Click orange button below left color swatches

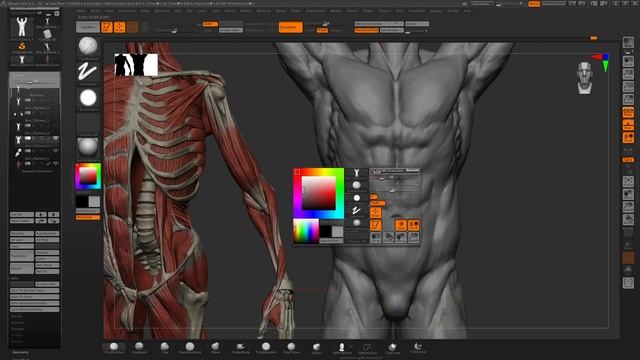(x=88, y=218)
